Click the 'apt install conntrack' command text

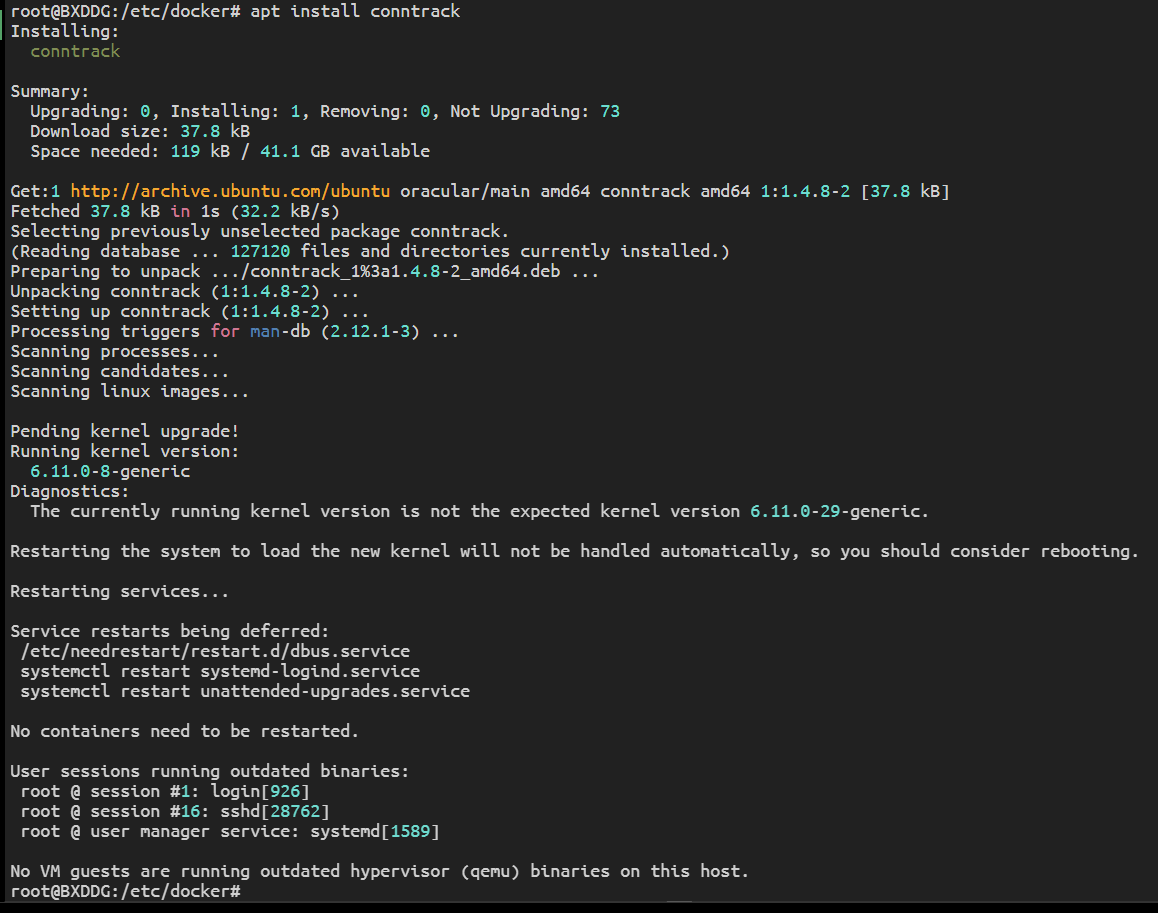coord(355,11)
